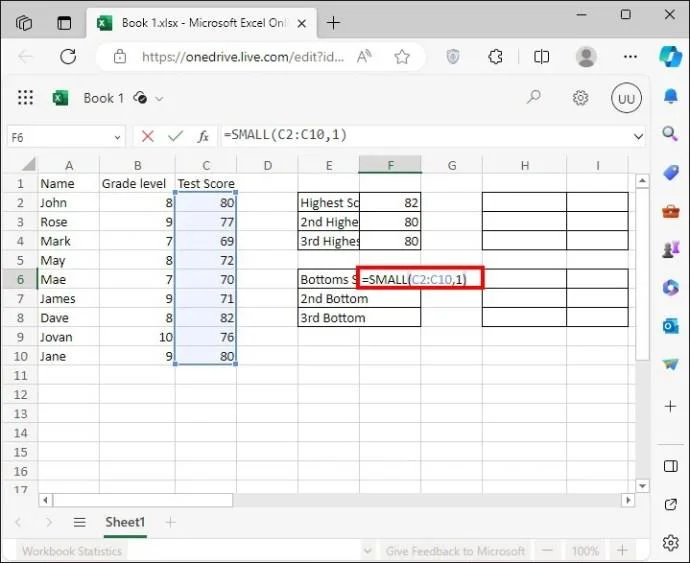Customize sidebar with plus icon

671,406
